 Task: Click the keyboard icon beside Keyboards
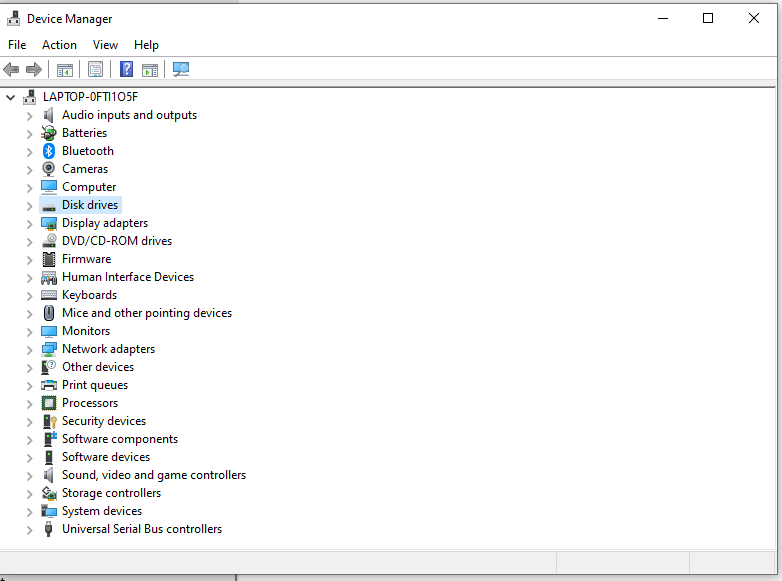tap(48, 295)
